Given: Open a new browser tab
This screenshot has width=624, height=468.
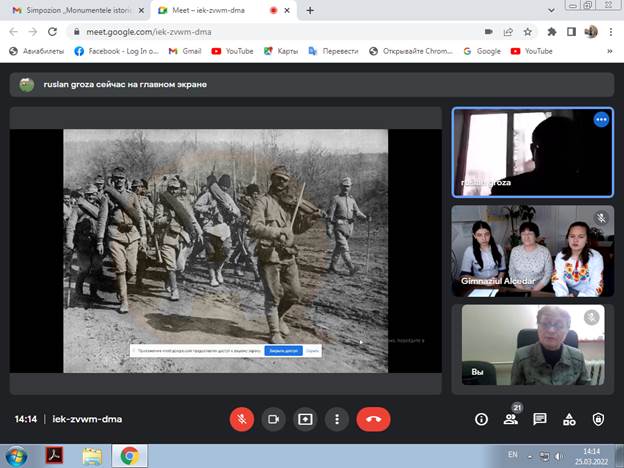Looking at the screenshot, I should tap(310, 10).
